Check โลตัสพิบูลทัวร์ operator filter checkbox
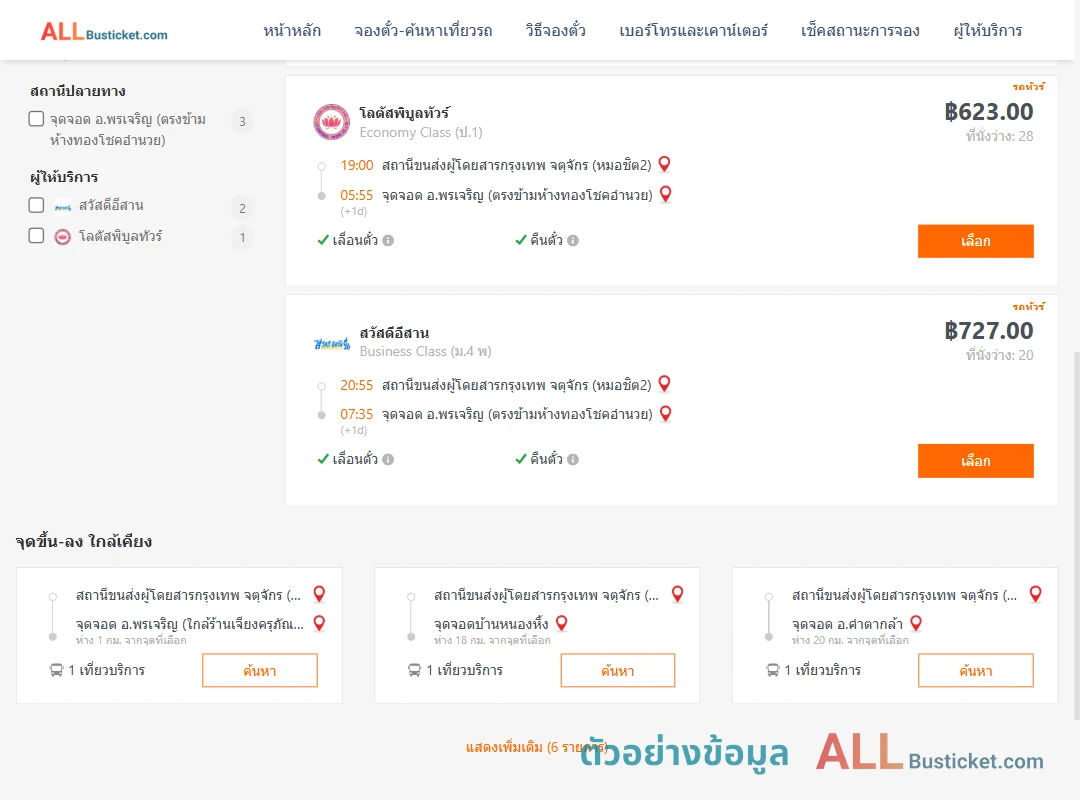The width and height of the screenshot is (1080, 800). [x=37, y=236]
